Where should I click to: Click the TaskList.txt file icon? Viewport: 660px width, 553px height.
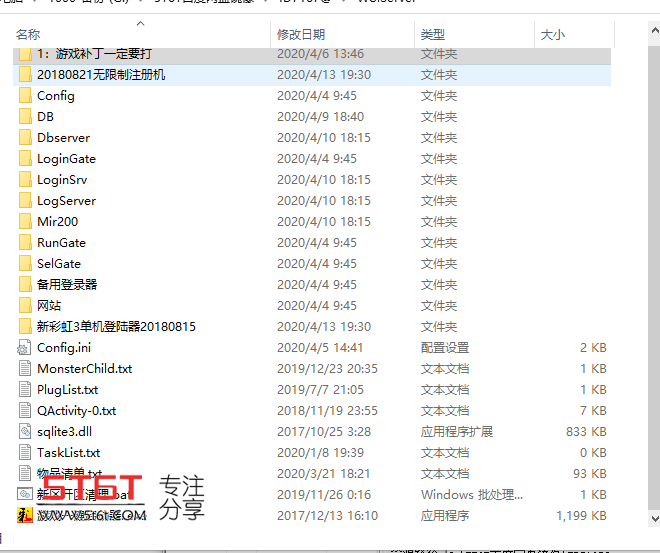pyautogui.click(x=25, y=453)
